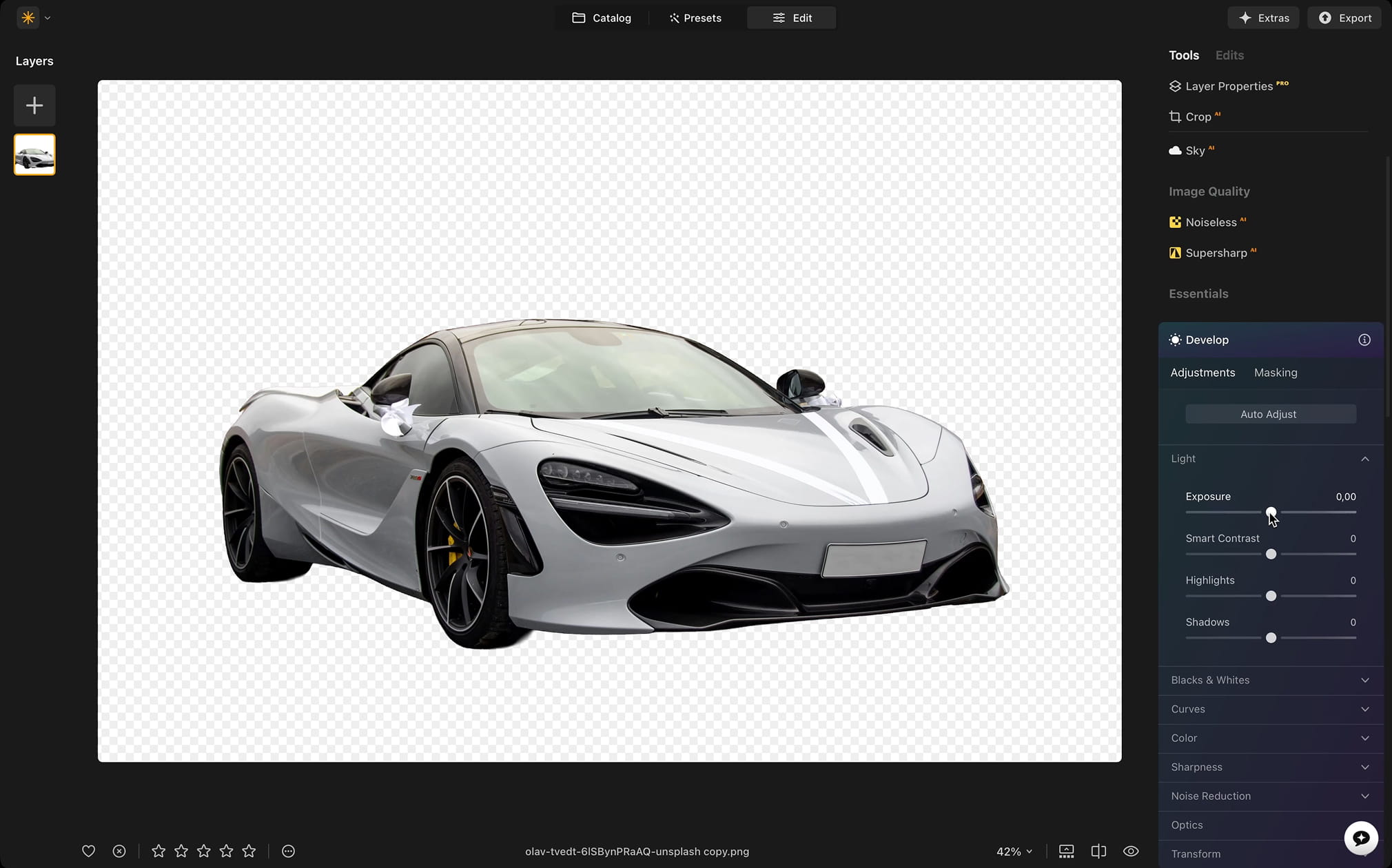Toggle before/after split compare view
Image resolution: width=1392 pixels, height=868 pixels.
[1098, 851]
